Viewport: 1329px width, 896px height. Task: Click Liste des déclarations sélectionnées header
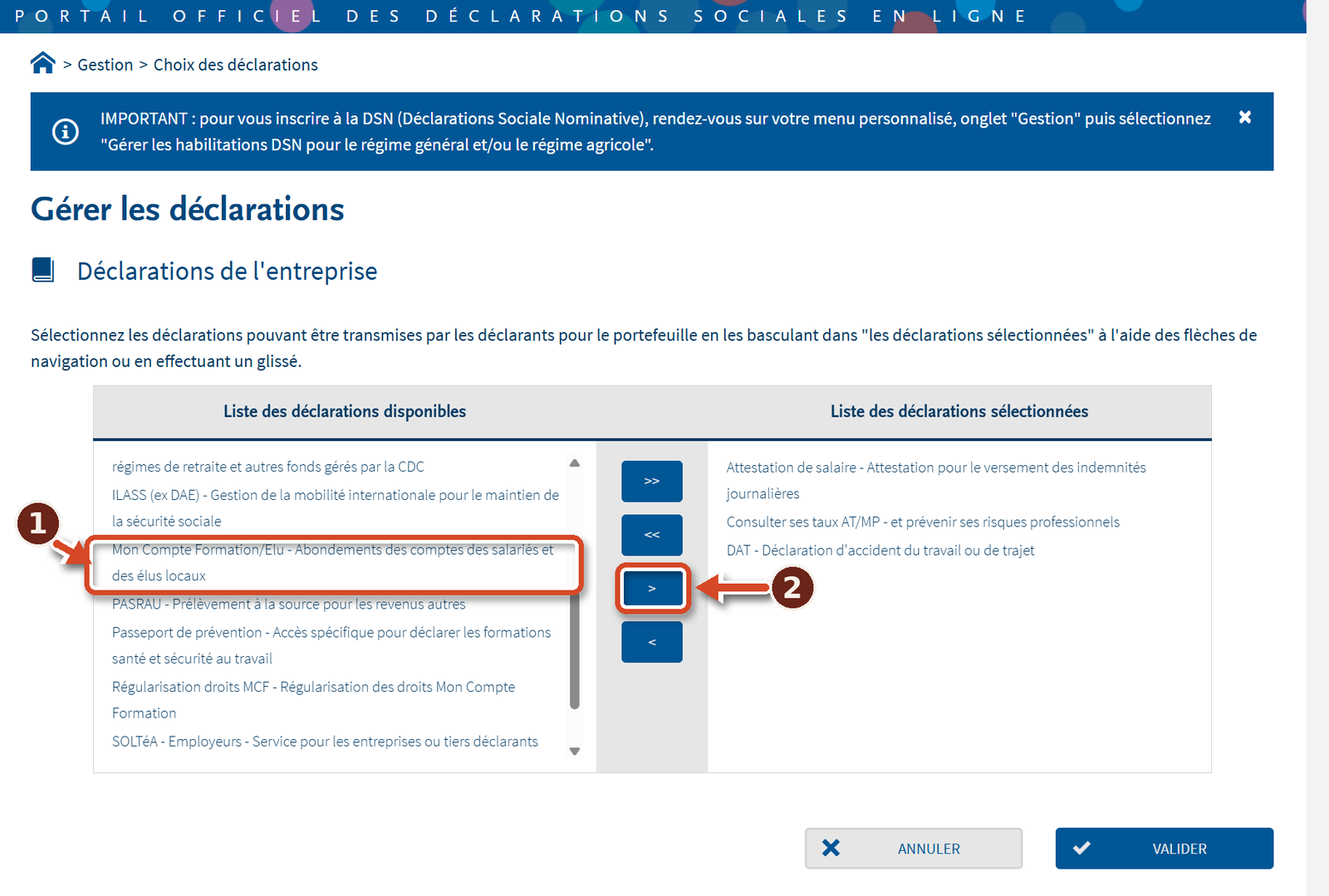coord(959,411)
